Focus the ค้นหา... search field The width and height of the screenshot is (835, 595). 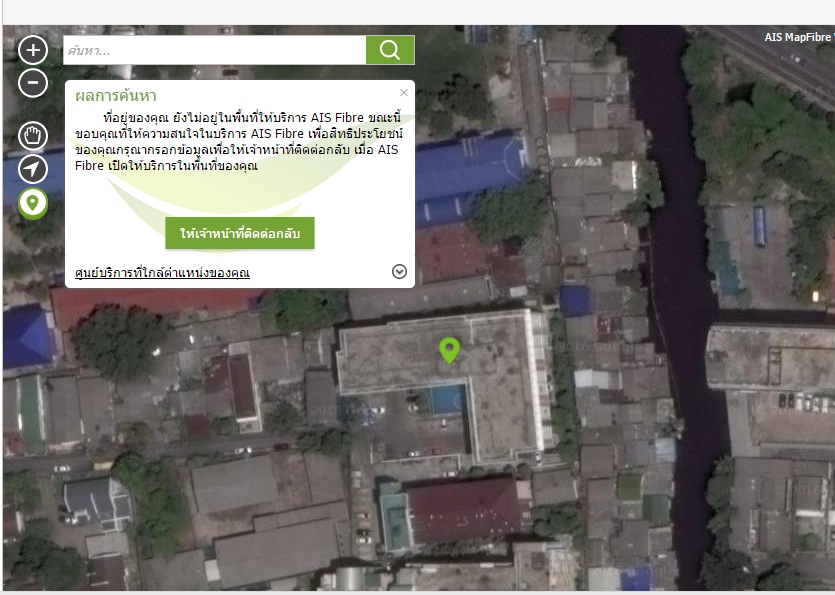point(215,50)
